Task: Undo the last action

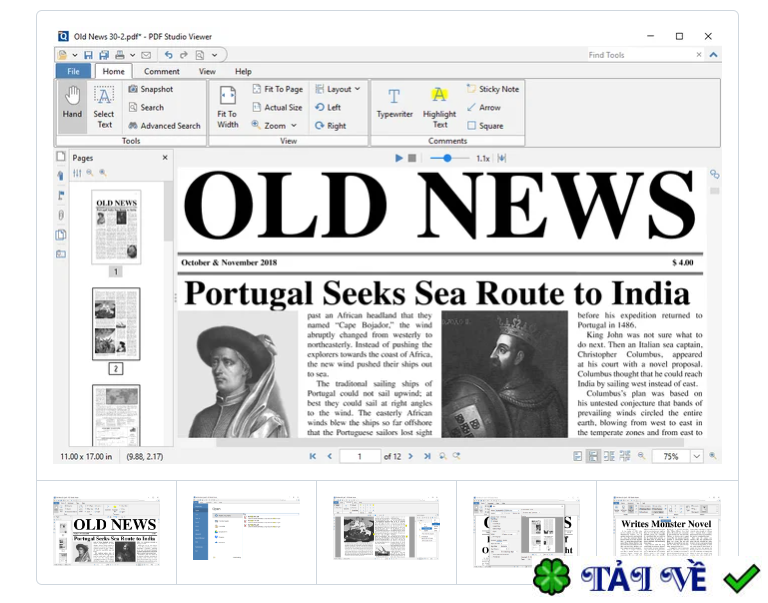Action: pyautogui.click(x=168, y=55)
